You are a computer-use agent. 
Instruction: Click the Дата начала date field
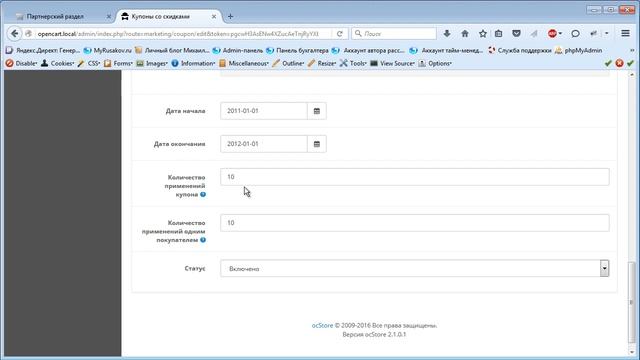(264, 111)
